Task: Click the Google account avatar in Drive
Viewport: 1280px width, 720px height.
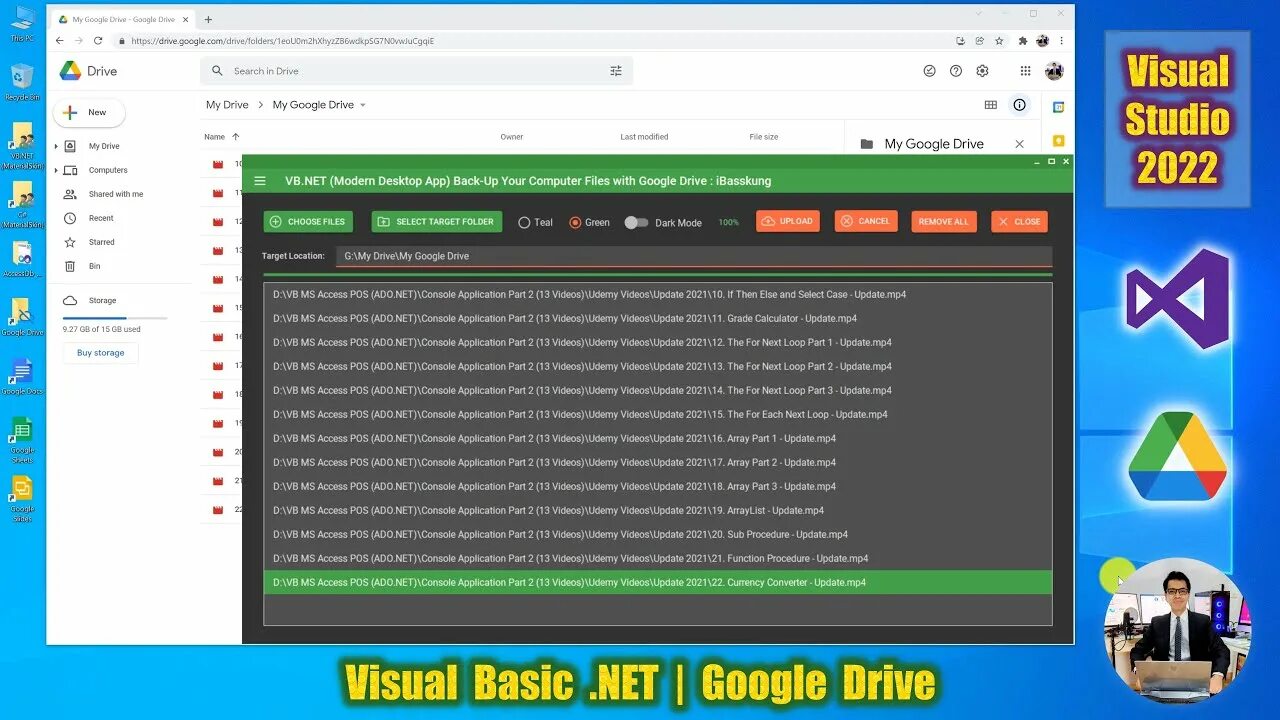Action: pyautogui.click(x=1054, y=71)
